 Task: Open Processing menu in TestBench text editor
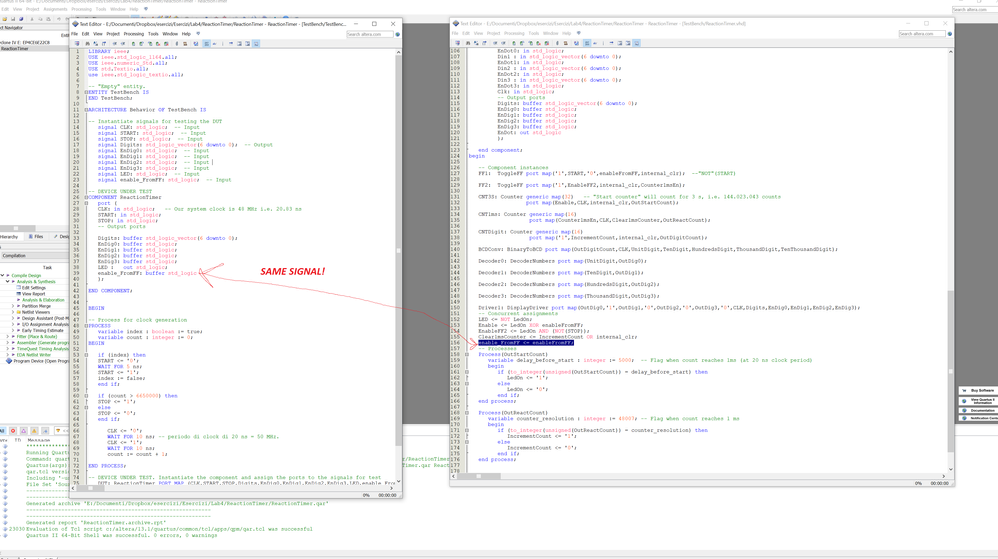click(133, 34)
